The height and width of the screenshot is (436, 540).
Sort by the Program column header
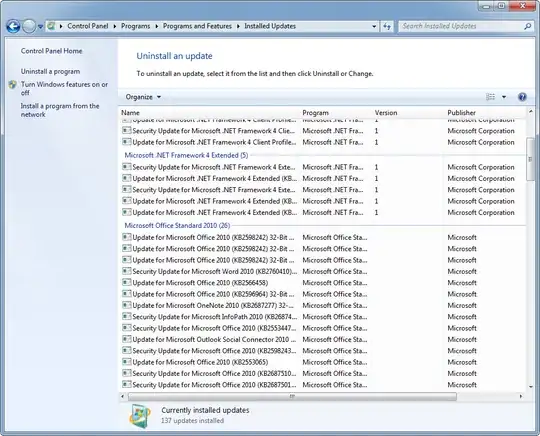pos(336,113)
